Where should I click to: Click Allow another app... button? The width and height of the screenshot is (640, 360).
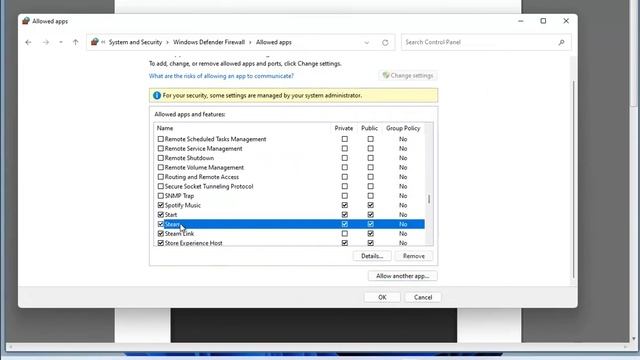point(402,276)
